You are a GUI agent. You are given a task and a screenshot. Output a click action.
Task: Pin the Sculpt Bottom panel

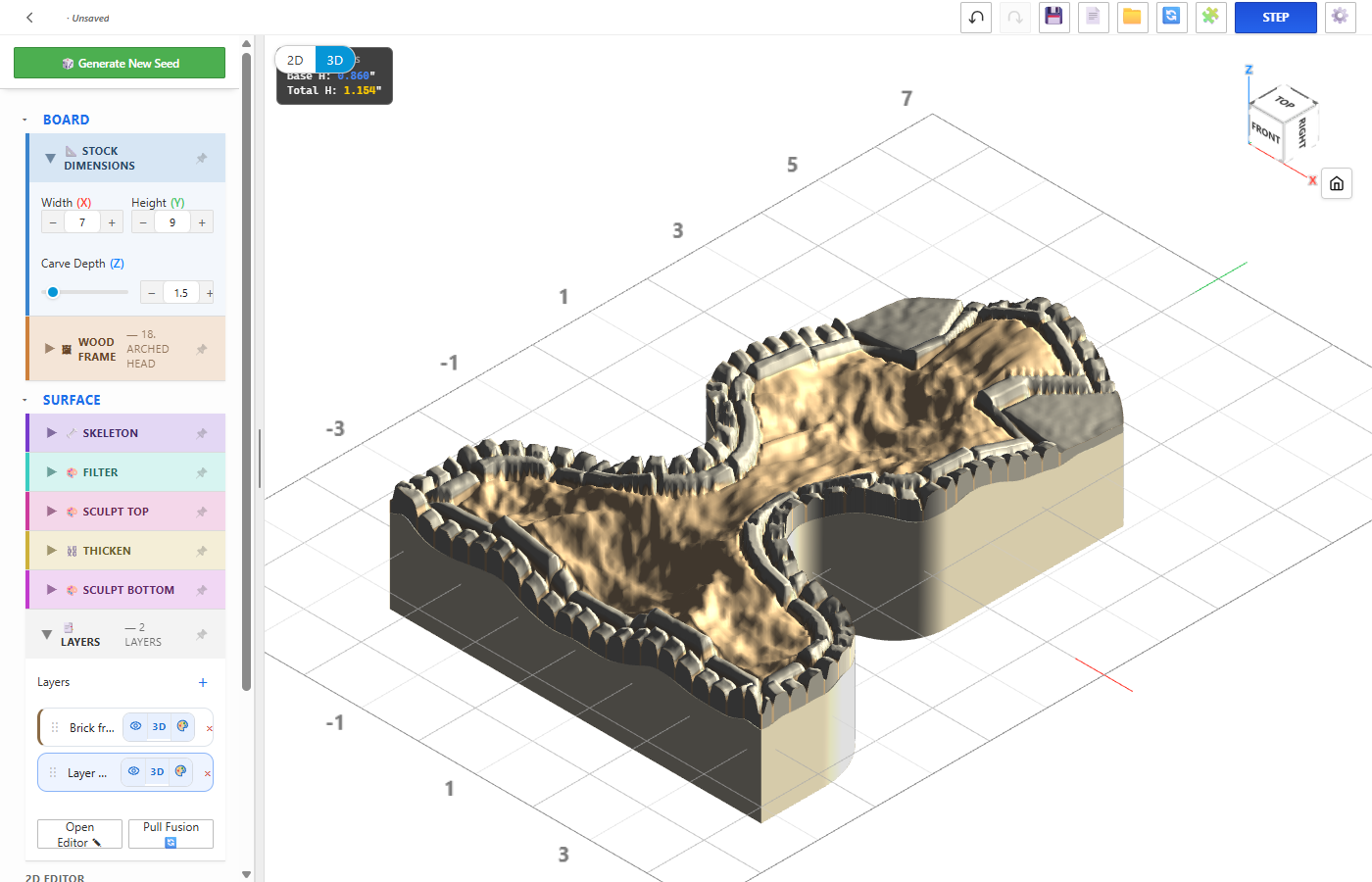(x=202, y=590)
